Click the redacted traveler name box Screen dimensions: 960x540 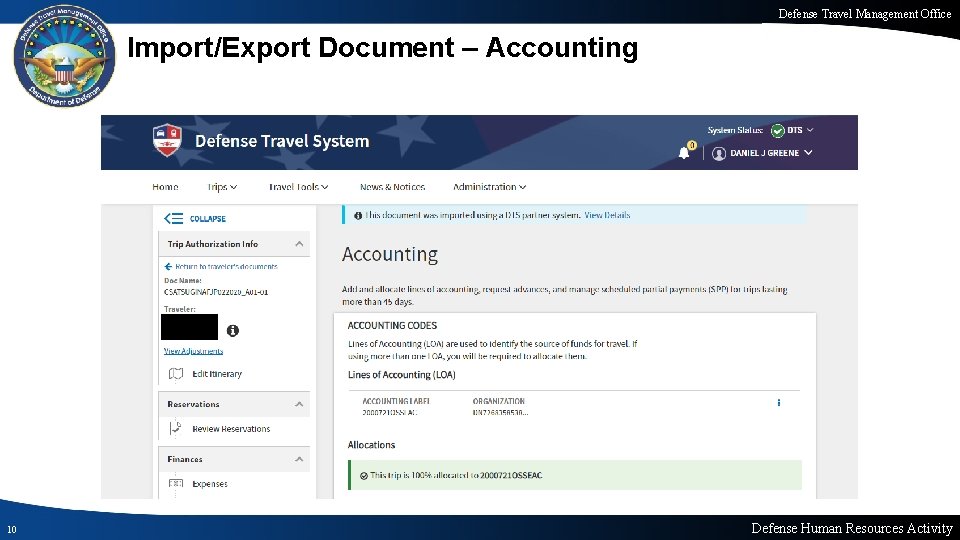pos(189,327)
